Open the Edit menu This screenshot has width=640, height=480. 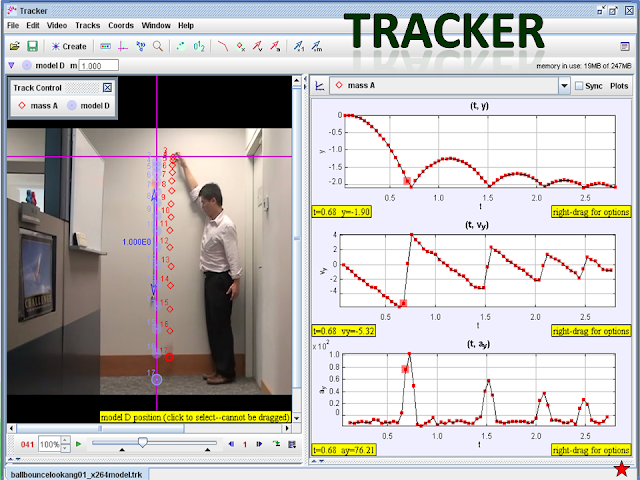[33, 26]
